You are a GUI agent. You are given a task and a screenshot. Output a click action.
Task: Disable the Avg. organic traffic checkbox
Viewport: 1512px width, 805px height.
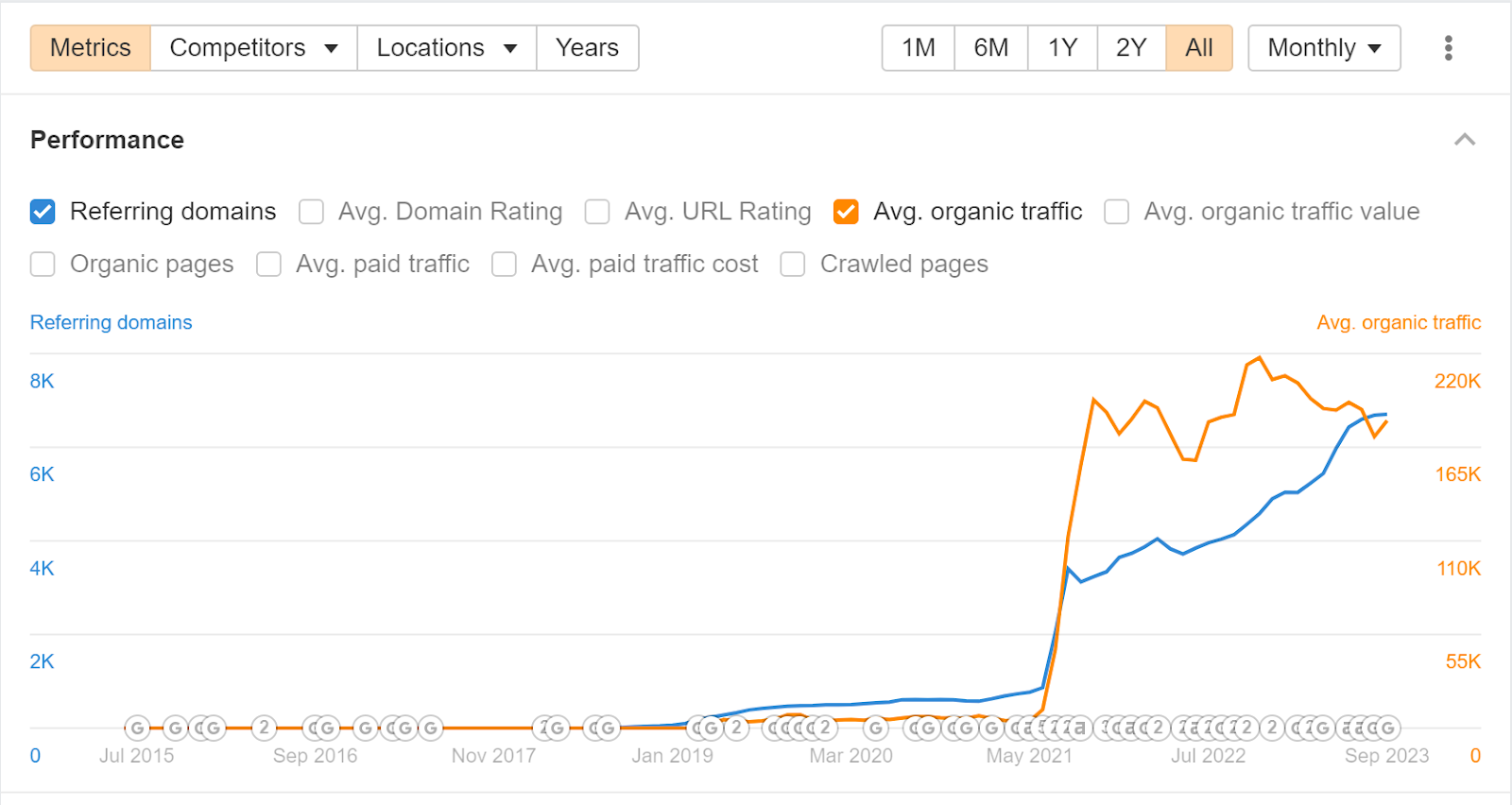[846, 212]
